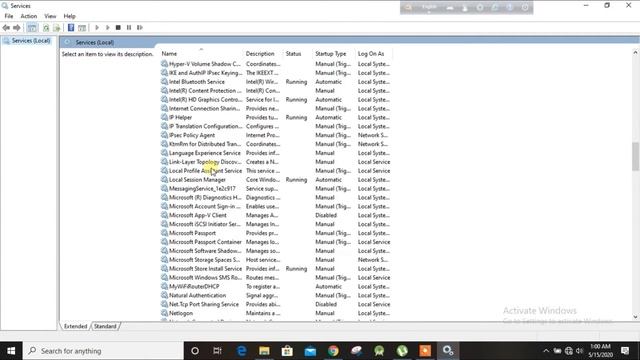Select the Microsoft Passport Container service
Screen dimensions: 640x360
(276, 242)
